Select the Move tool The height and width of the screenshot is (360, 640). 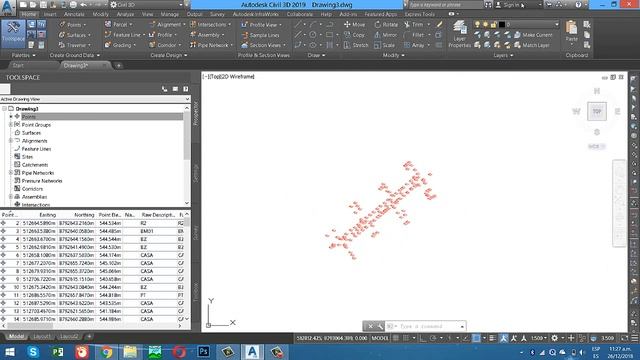pos(354,24)
